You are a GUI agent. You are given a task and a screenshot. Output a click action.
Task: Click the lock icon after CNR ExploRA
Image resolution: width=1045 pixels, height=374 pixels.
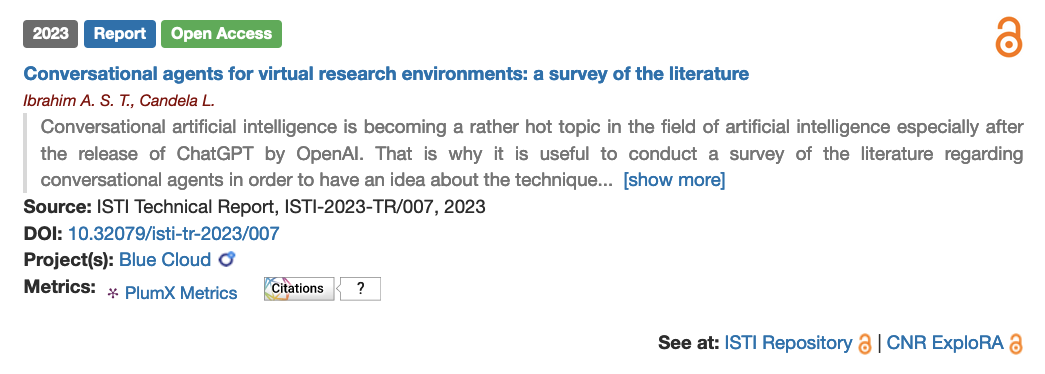(x=1016, y=343)
